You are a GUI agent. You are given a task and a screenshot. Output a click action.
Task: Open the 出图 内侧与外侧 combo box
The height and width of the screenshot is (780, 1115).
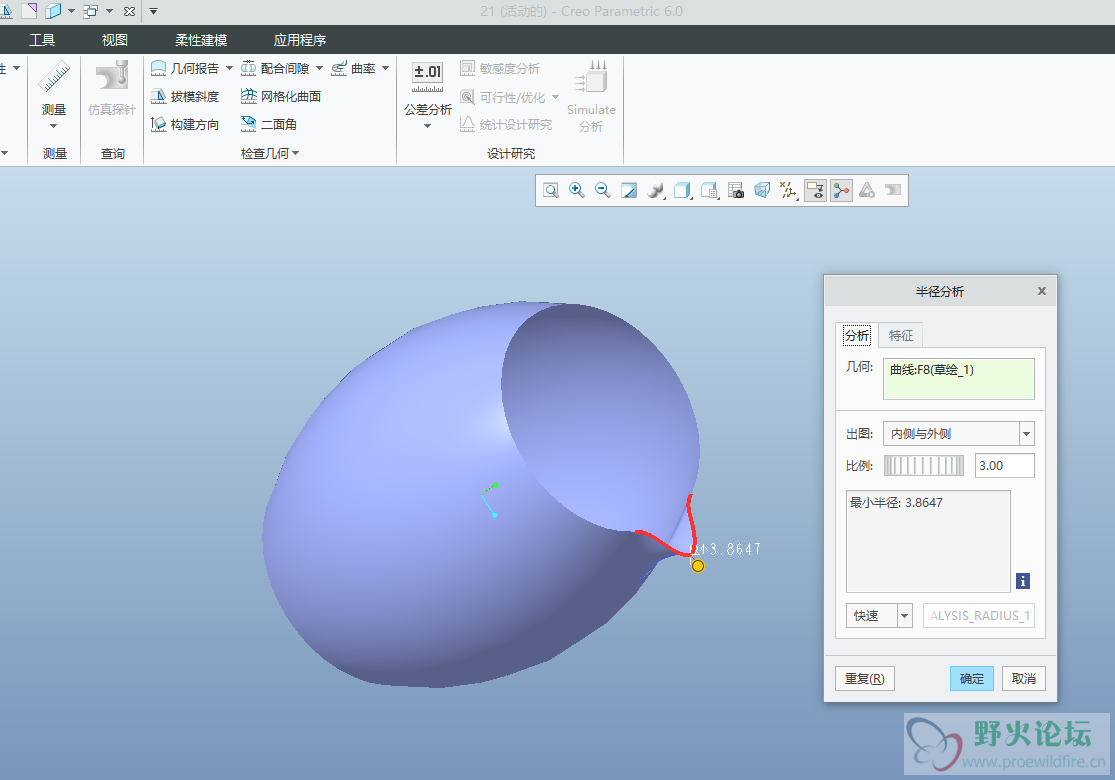click(x=959, y=434)
